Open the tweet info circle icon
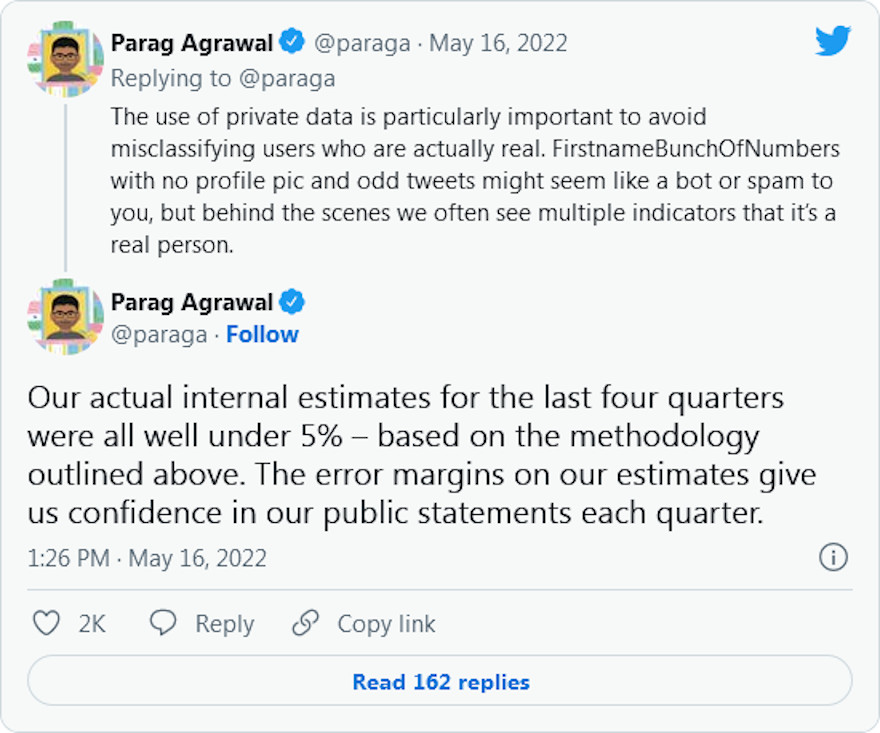 tap(833, 557)
